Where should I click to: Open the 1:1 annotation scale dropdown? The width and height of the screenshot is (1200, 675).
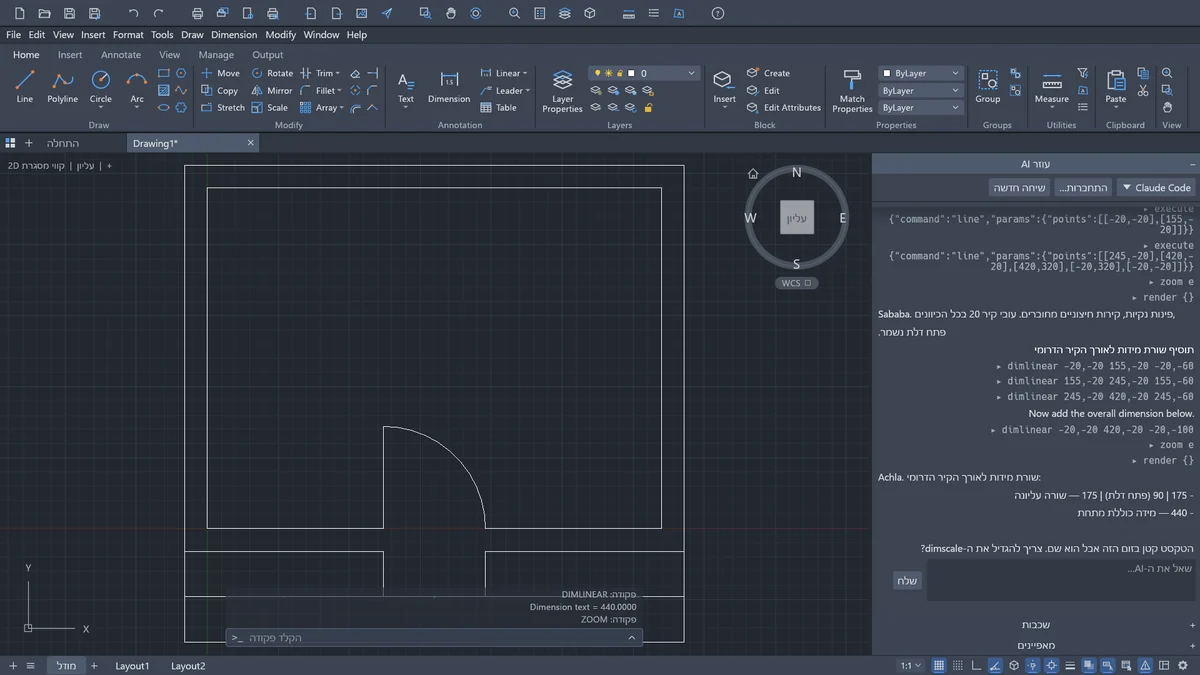pyautogui.click(x=911, y=666)
